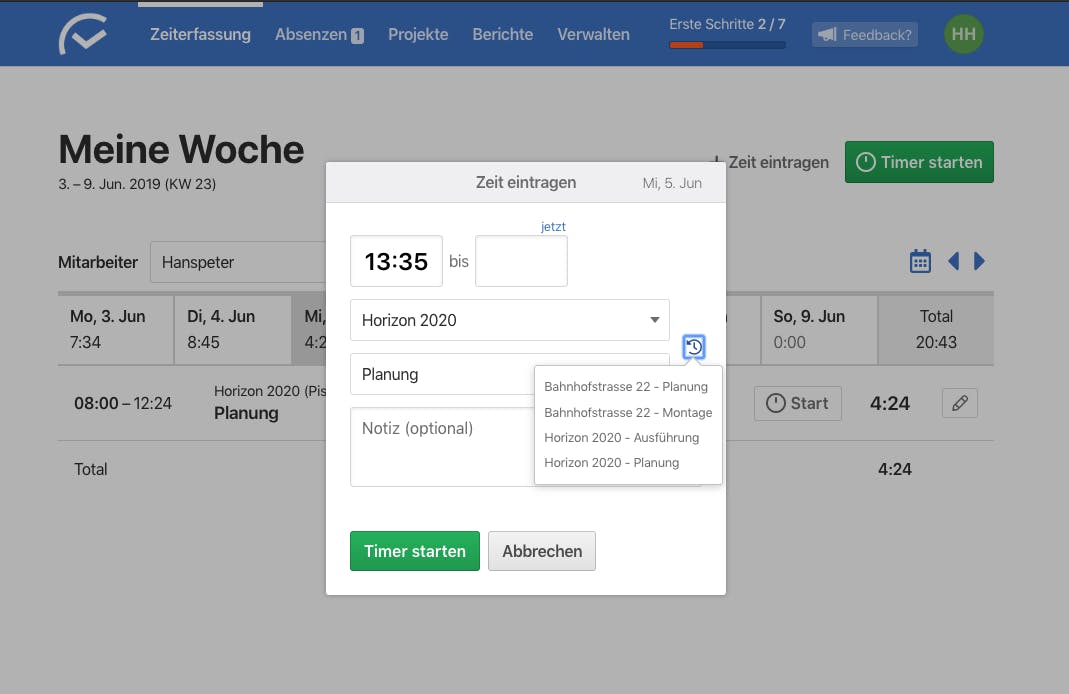
Task: Click the Abbrechen button
Action: [542, 551]
